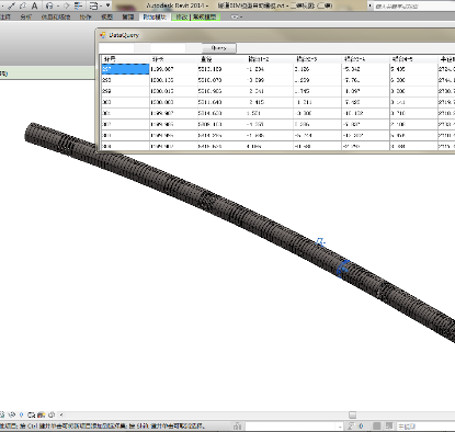Click the switch windows icon in quick access toolbar
455x432 pixels.
[x=94, y=6]
